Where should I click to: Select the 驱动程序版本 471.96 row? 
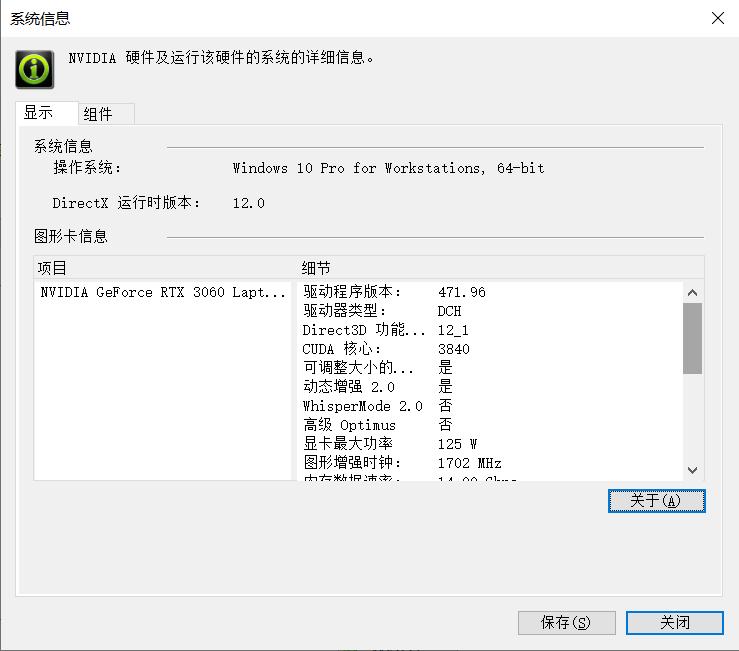coord(492,292)
